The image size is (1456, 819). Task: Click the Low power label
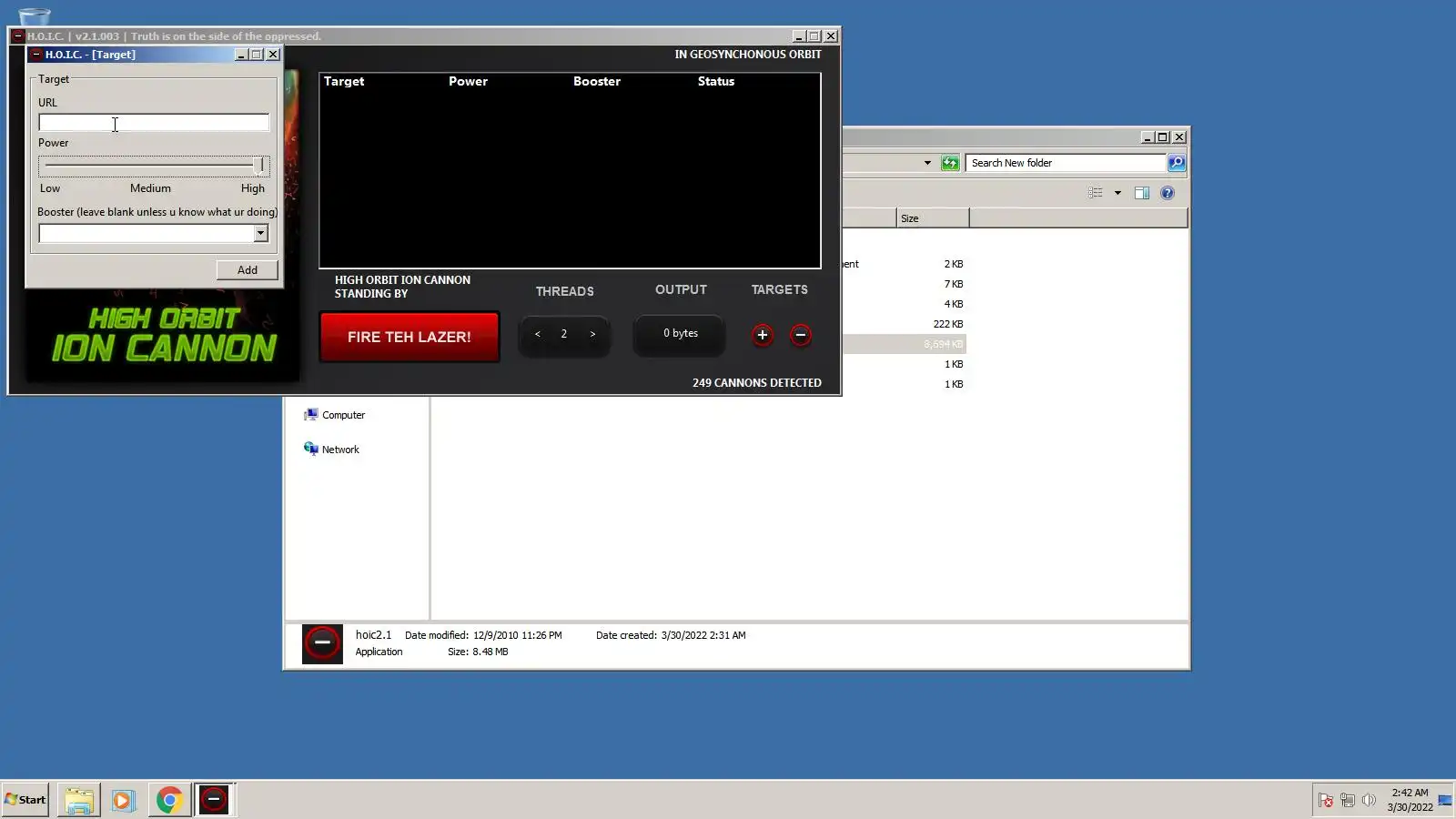[50, 188]
